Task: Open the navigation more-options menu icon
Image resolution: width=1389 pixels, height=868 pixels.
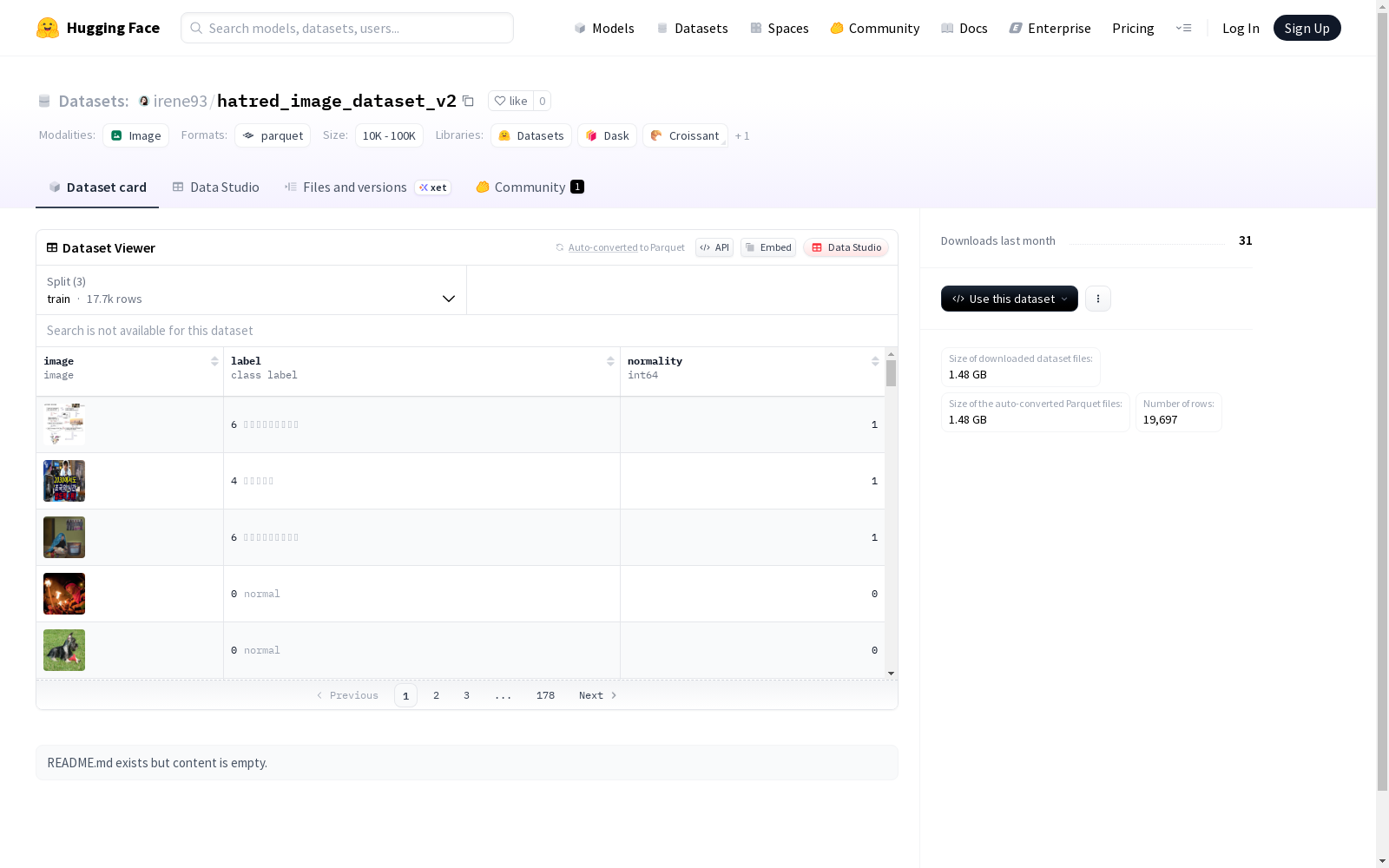Action: click(x=1183, y=28)
